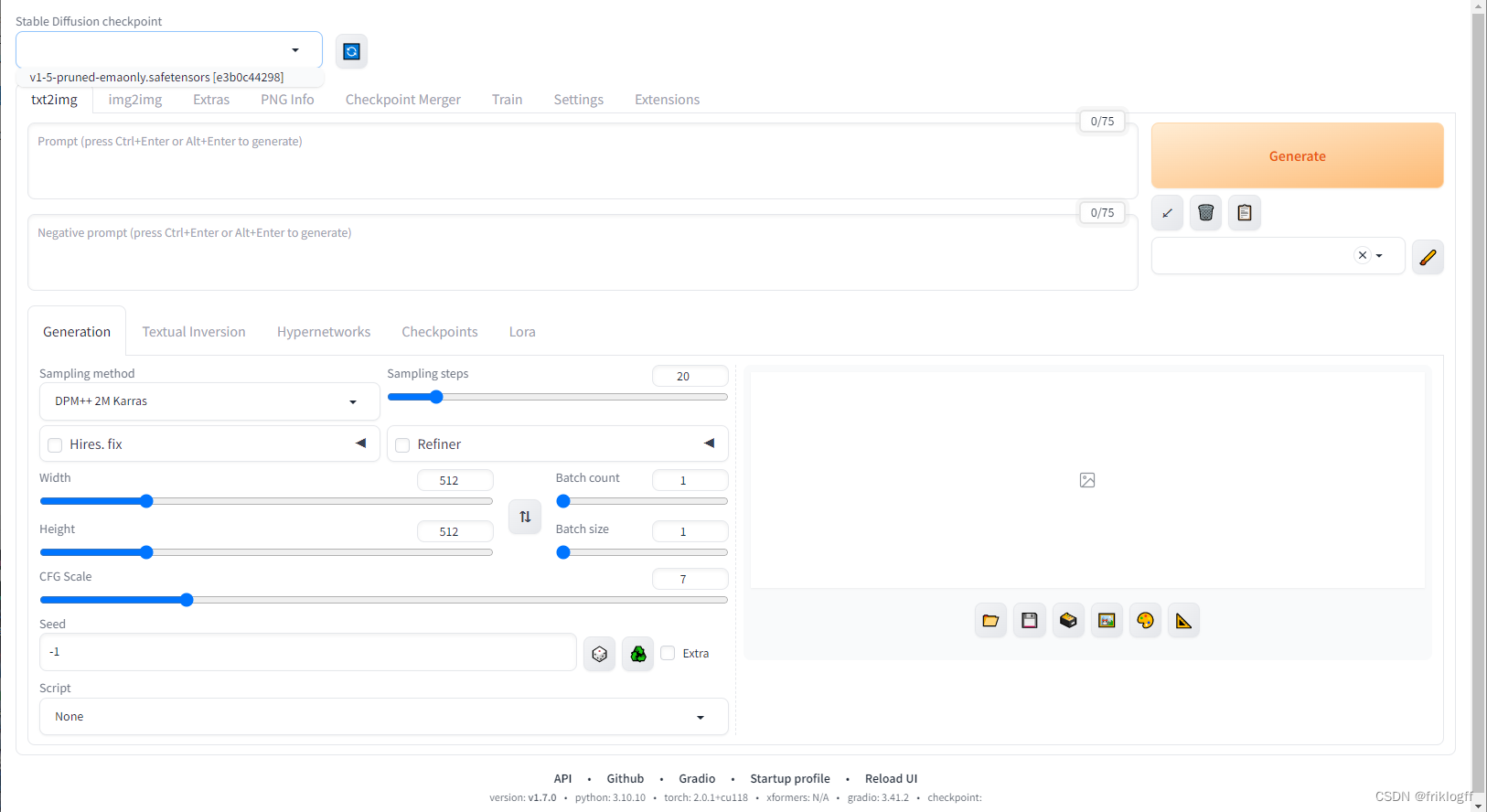Open the Script dropdown set to None
This screenshot has height=812, width=1487.
384,717
